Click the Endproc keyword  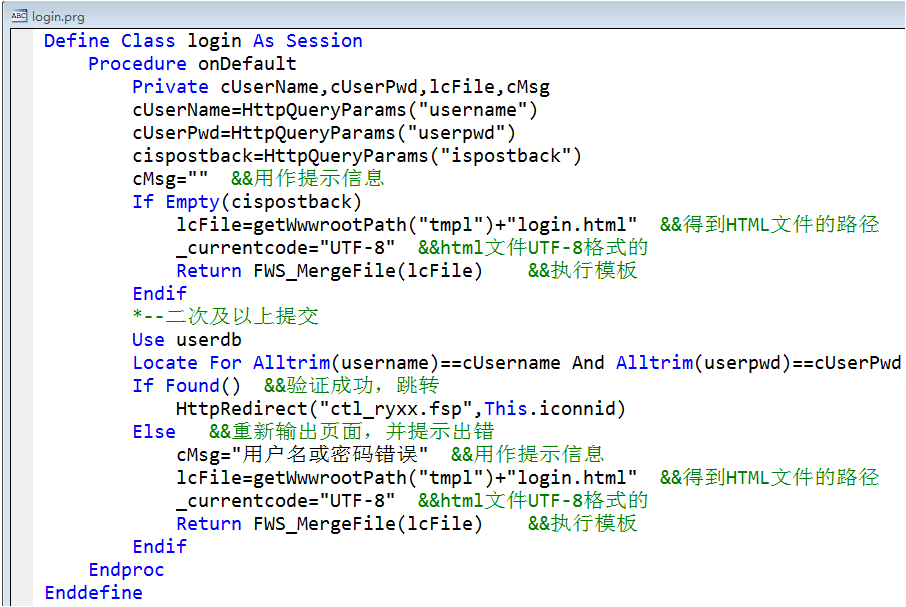(x=126, y=570)
